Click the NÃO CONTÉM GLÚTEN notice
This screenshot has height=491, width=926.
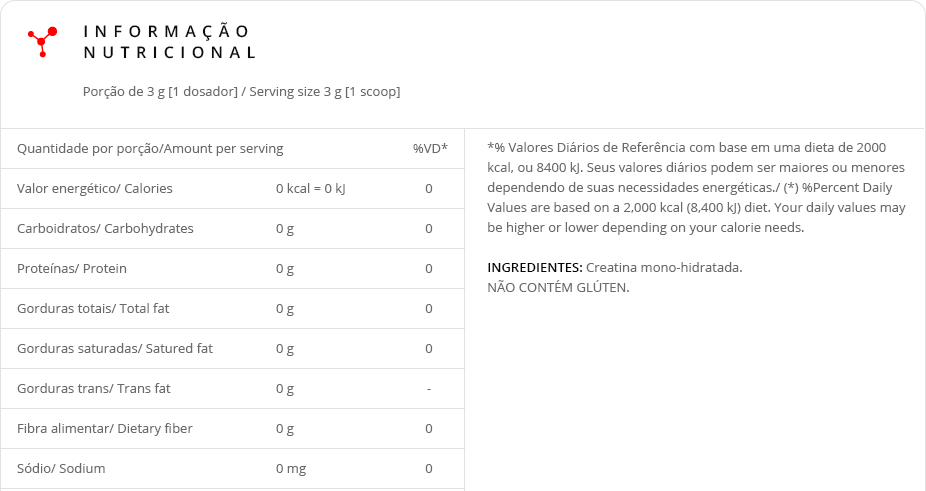click(558, 288)
